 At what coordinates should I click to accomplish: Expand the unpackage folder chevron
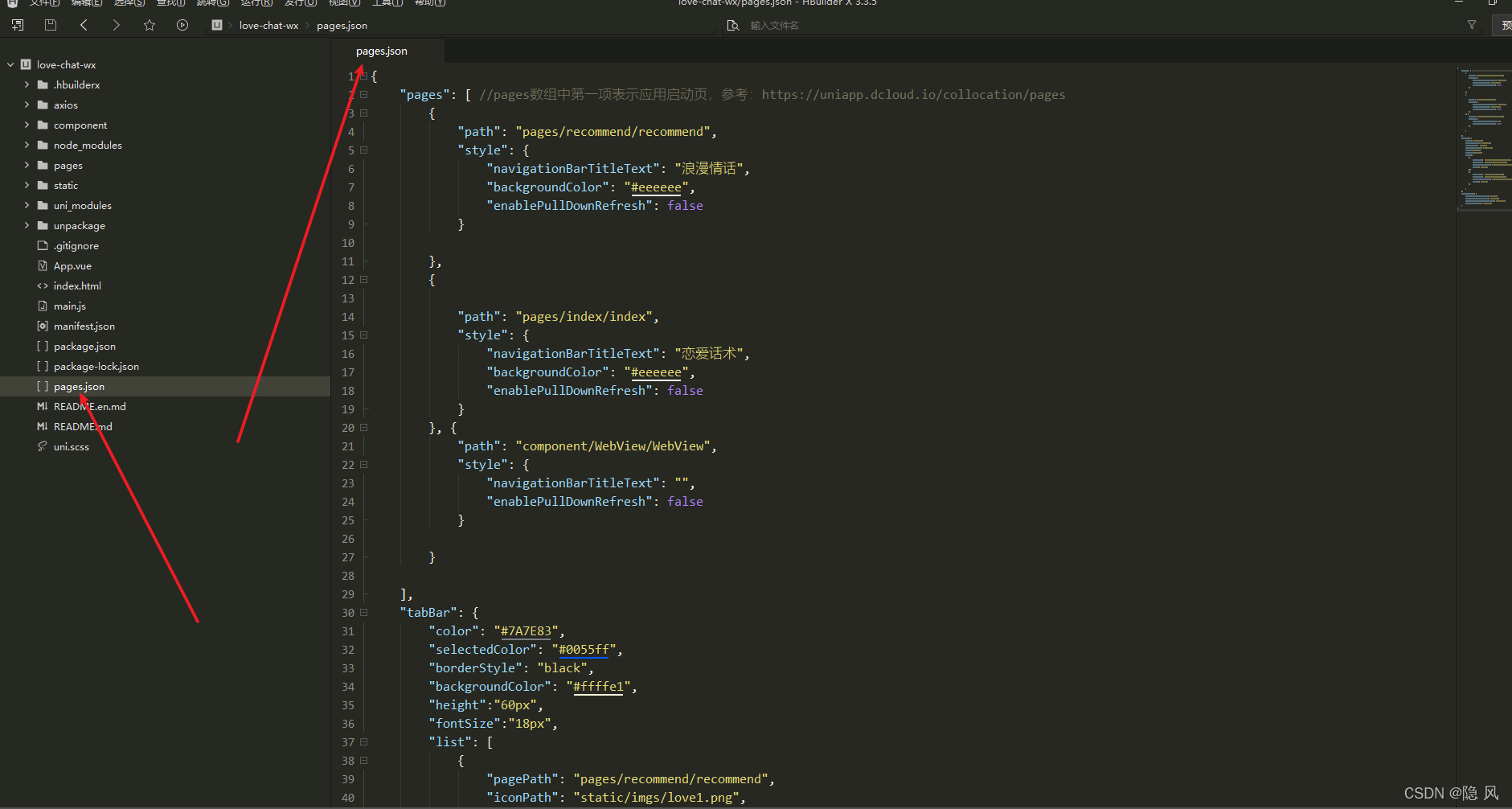[x=27, y=225]
